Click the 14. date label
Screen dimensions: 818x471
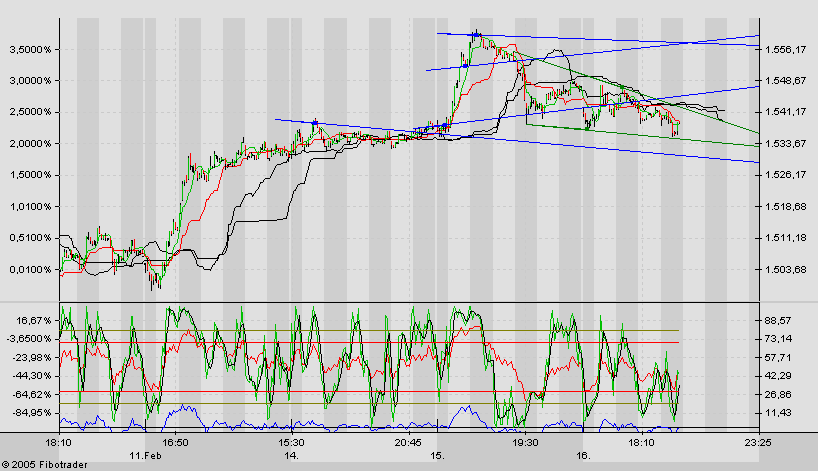(291, 456)
